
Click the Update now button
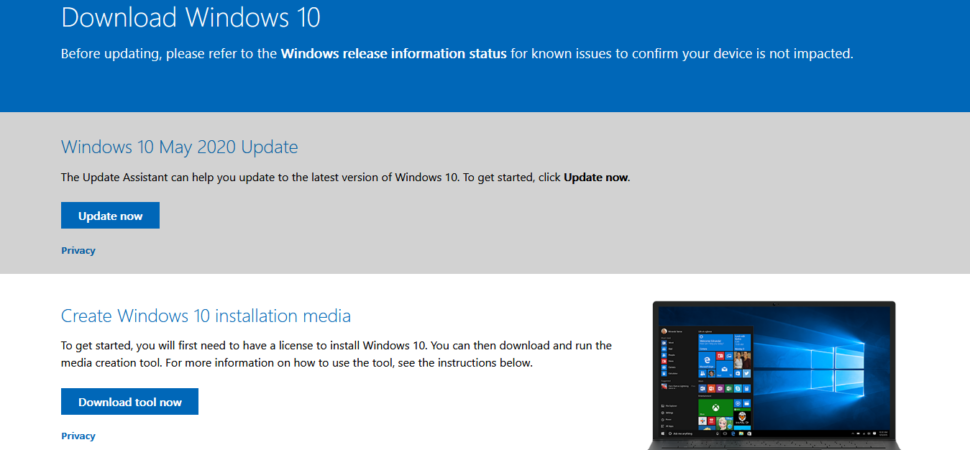coord(110,215)
